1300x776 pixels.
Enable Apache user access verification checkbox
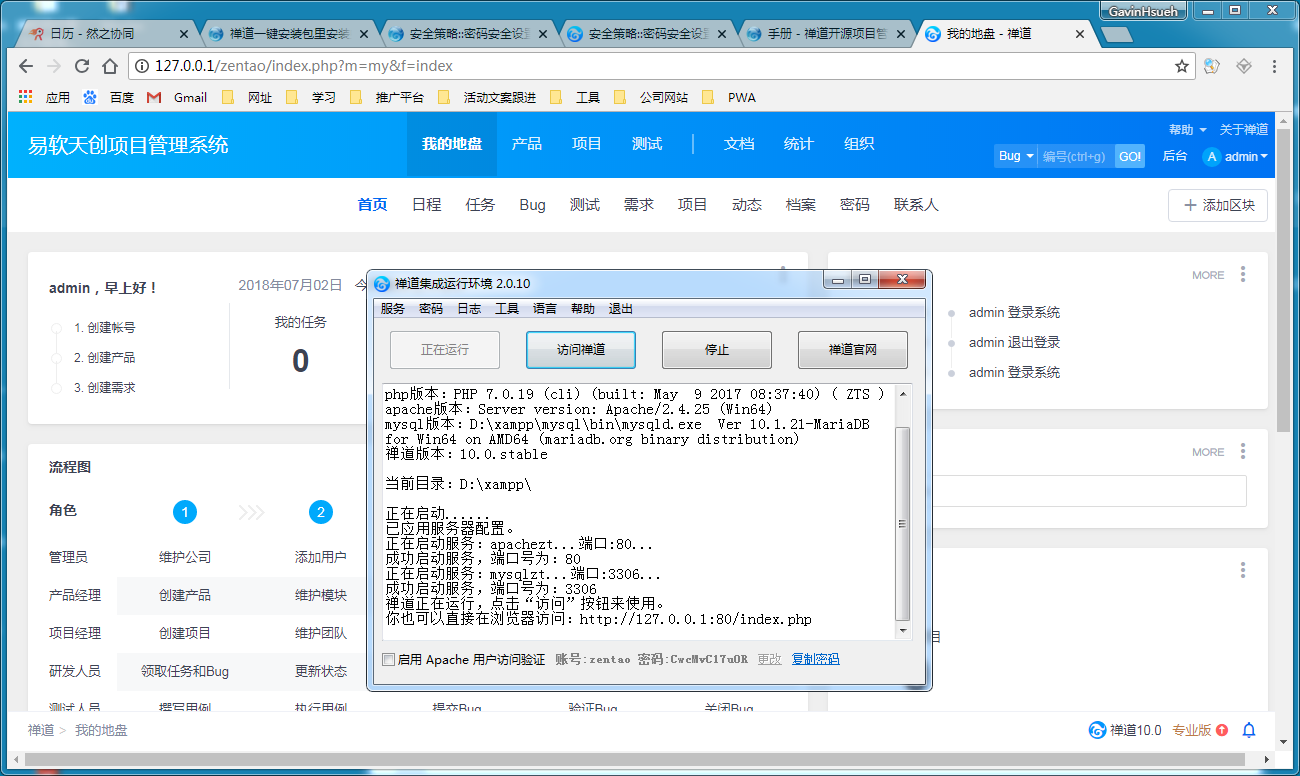389,659
